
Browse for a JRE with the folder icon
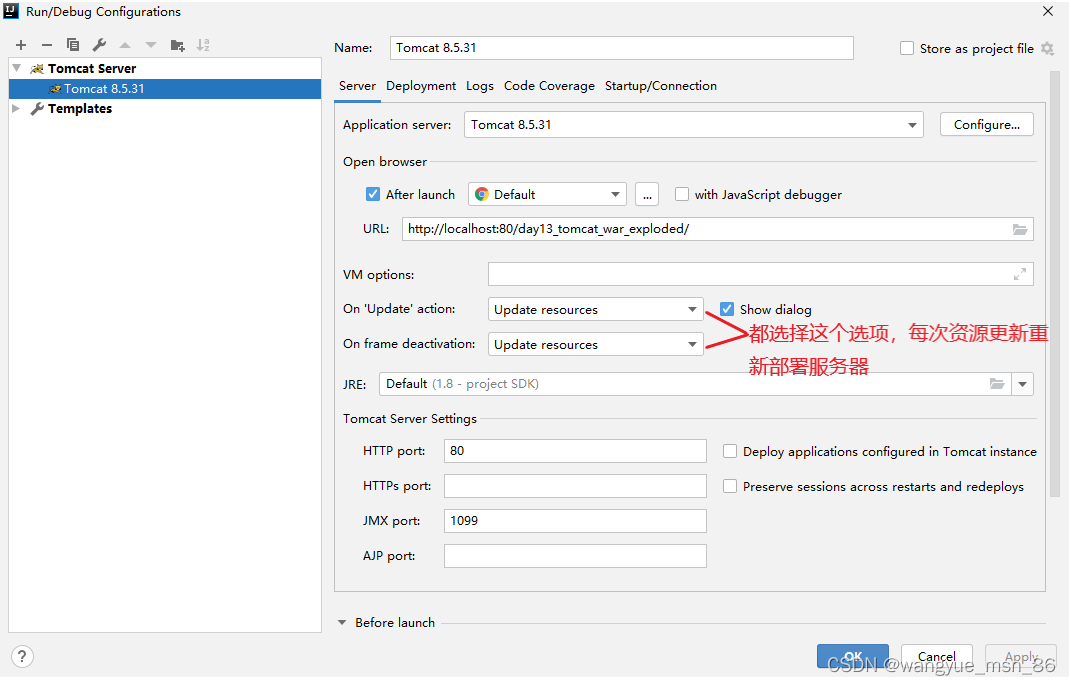[x=997, y=384]
